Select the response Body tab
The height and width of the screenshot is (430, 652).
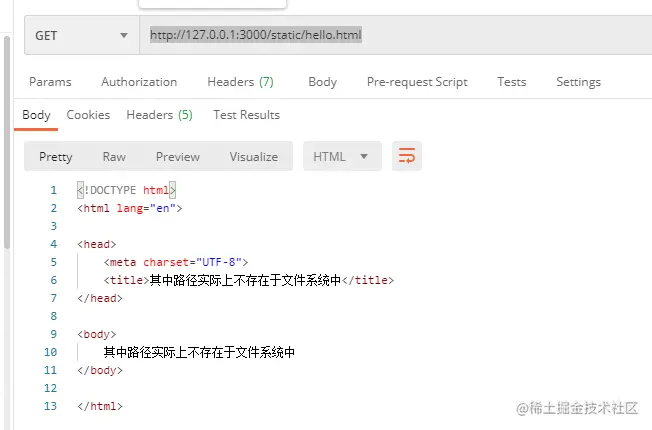36,115
